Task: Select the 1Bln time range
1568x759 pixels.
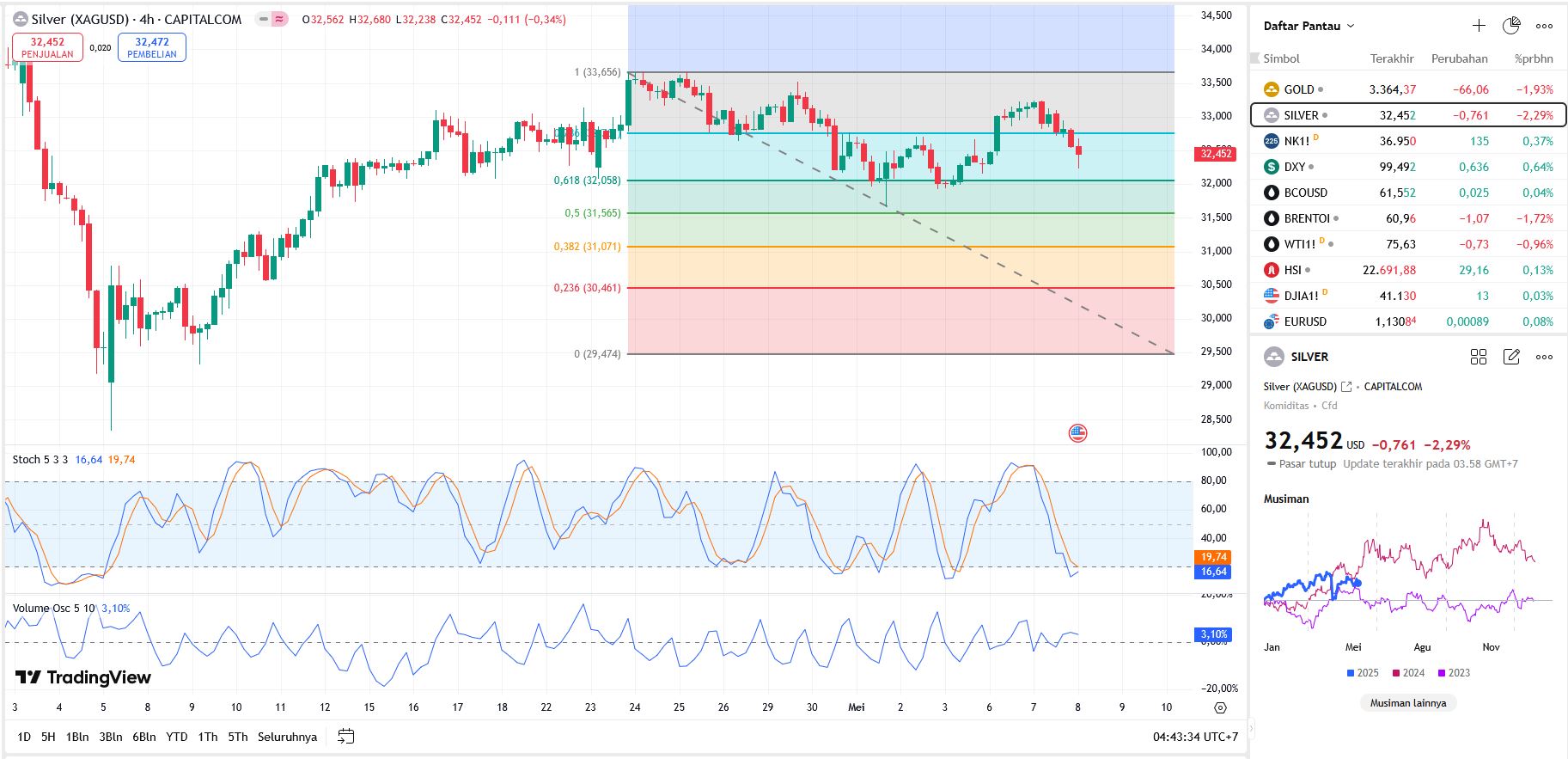Action: tap(77, 737)
